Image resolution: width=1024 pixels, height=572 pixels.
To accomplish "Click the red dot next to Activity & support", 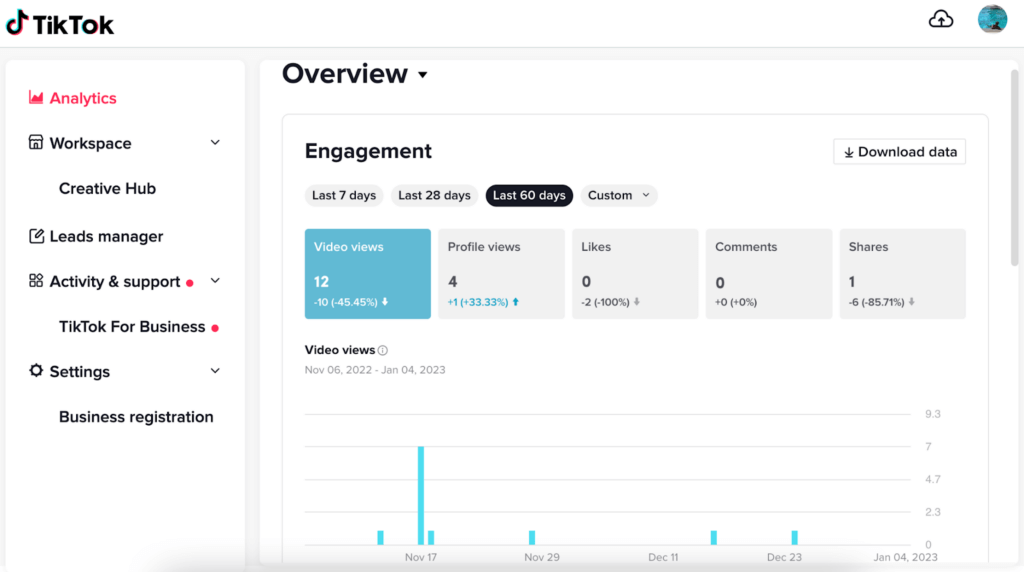I will [x=189, y=283].
